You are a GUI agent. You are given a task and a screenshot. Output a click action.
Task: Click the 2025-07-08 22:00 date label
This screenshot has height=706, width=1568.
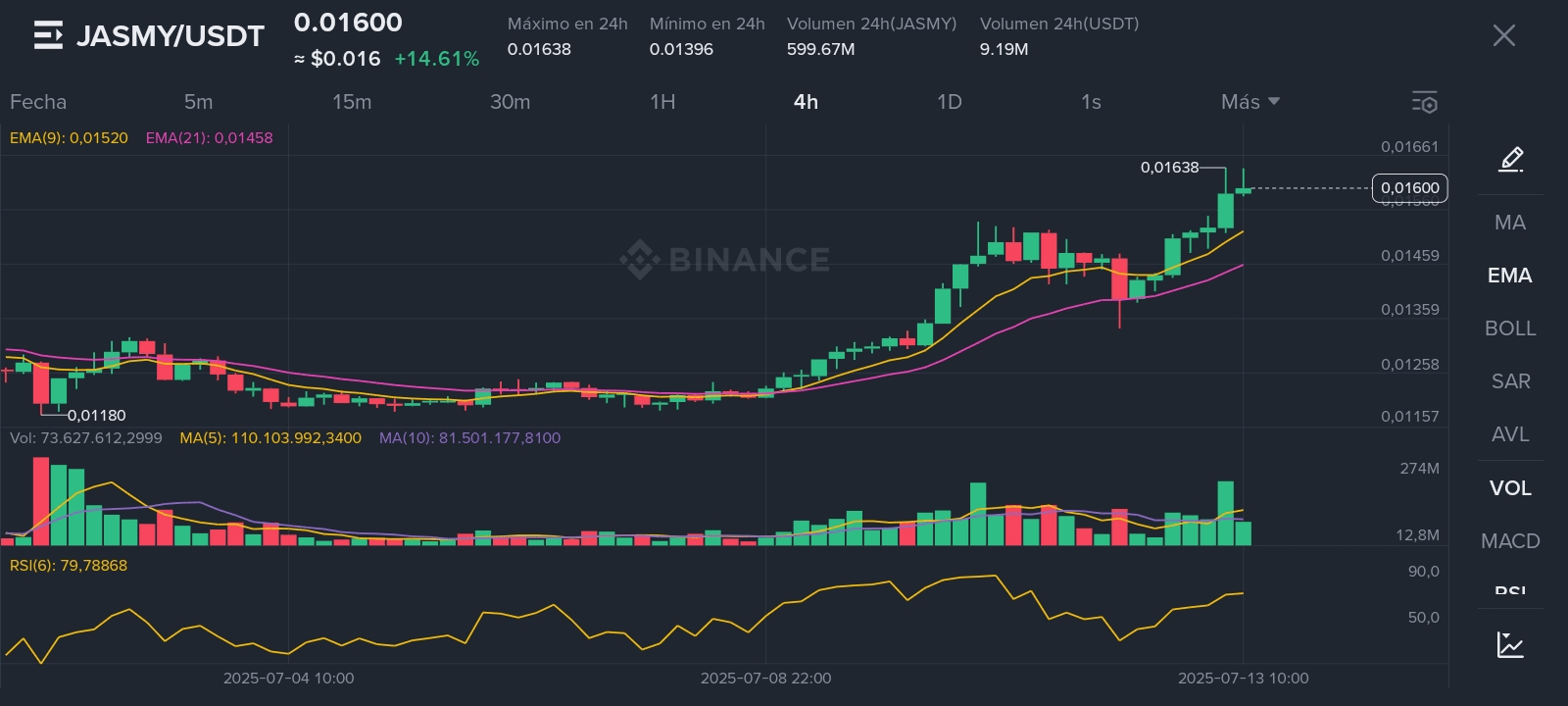765,679
